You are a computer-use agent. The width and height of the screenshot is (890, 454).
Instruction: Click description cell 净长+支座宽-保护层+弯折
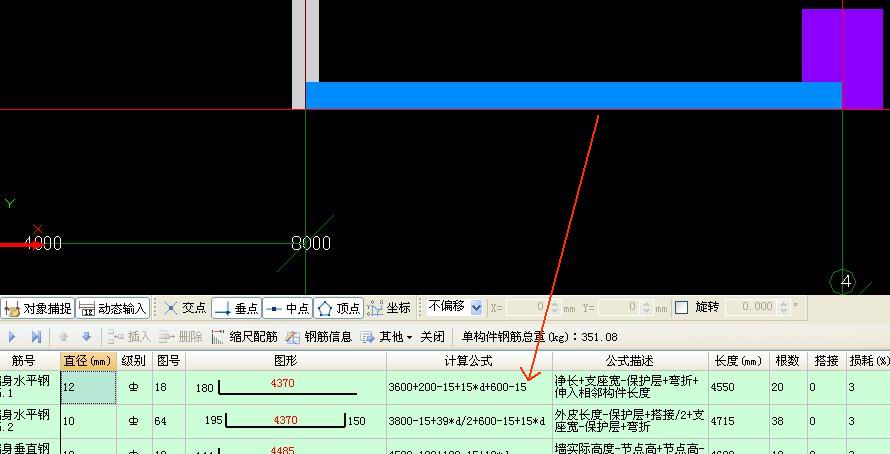(x=630, y=387)
